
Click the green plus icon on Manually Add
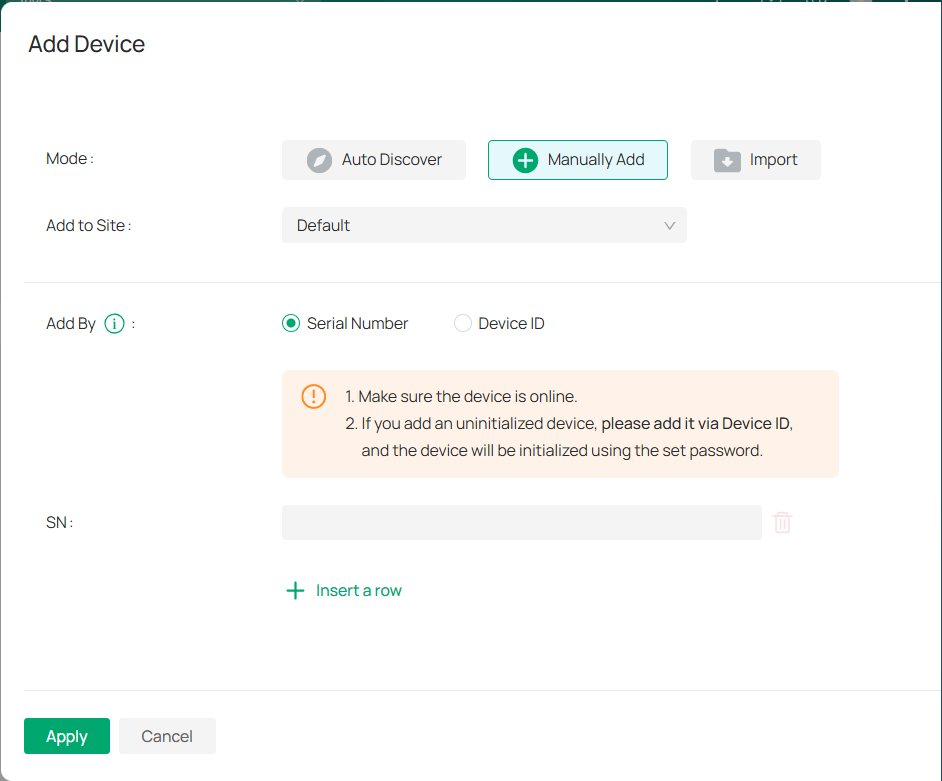525,159
